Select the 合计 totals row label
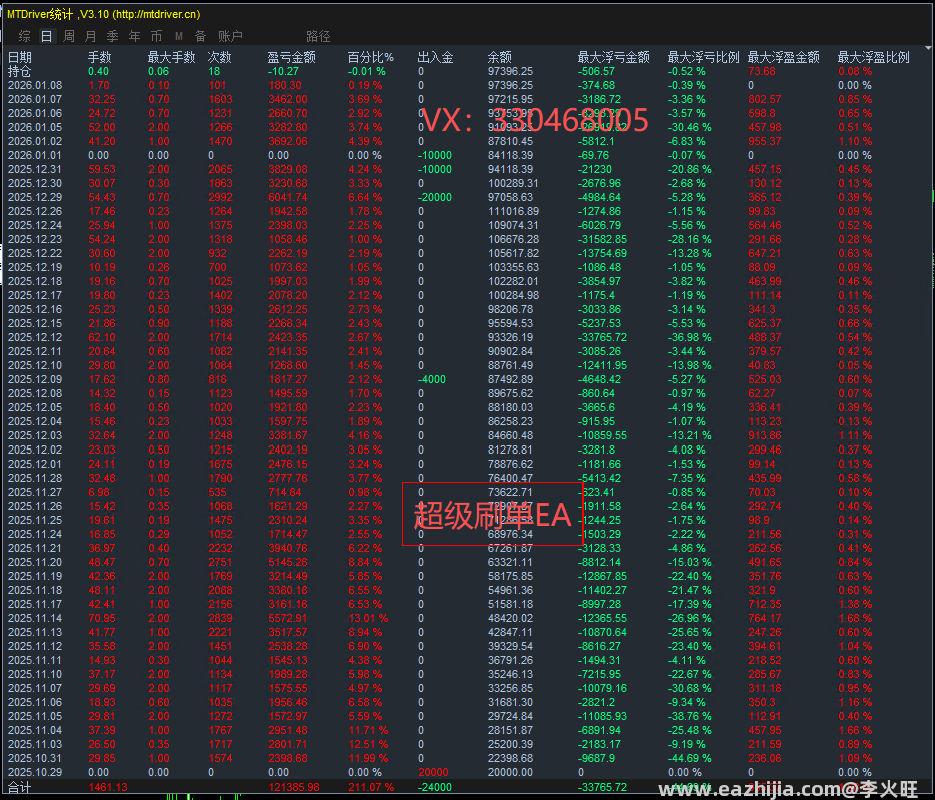 (x=20, y=787)
